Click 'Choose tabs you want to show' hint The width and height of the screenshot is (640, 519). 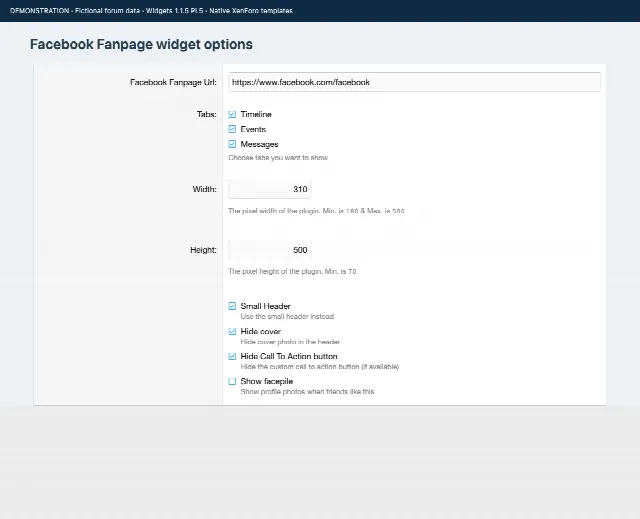(x=278, y=157)
